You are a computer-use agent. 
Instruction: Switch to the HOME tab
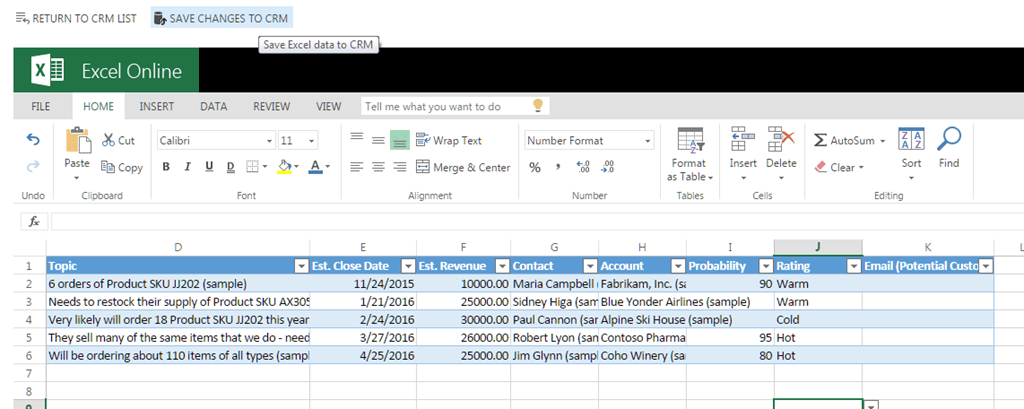coord(99,106)
